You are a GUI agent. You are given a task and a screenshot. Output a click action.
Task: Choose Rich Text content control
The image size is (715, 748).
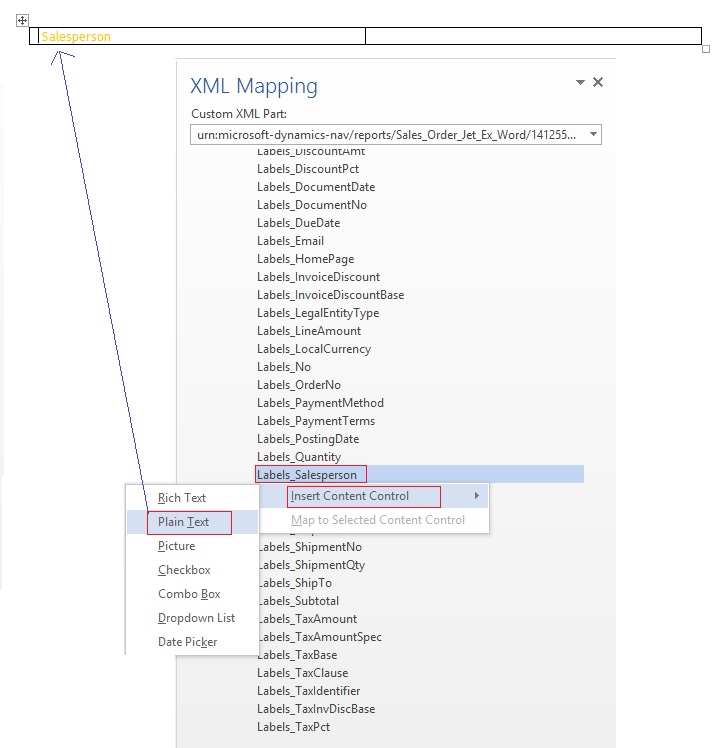[x=182, y=498]
